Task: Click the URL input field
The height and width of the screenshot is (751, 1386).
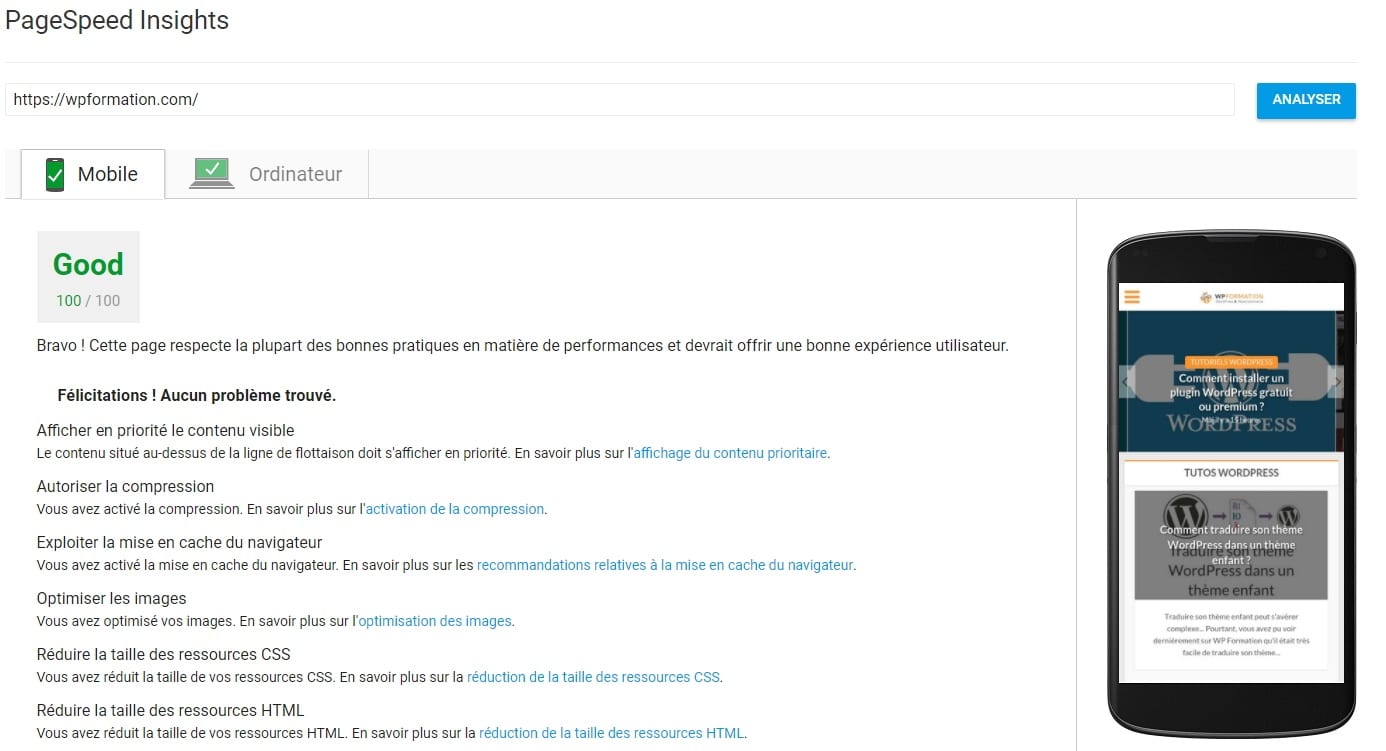Action: tap(620, 100)
